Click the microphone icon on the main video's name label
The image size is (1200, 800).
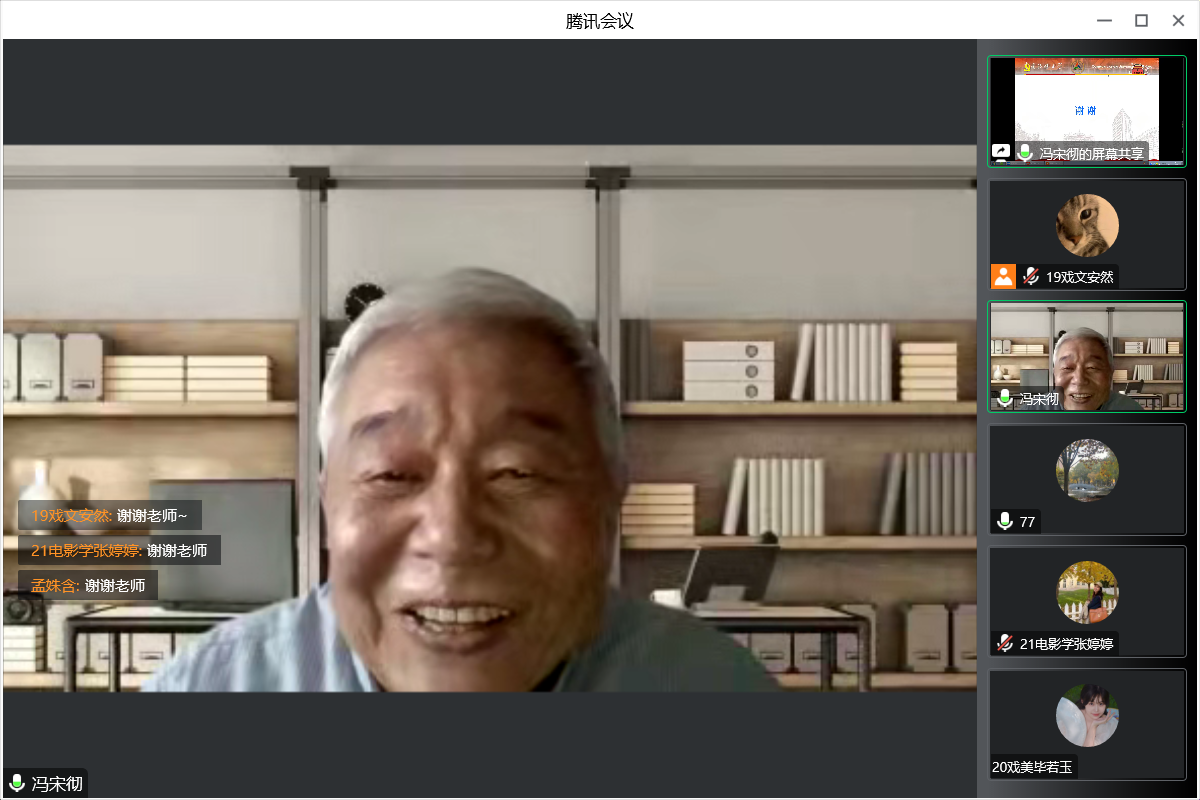[17, 783]
